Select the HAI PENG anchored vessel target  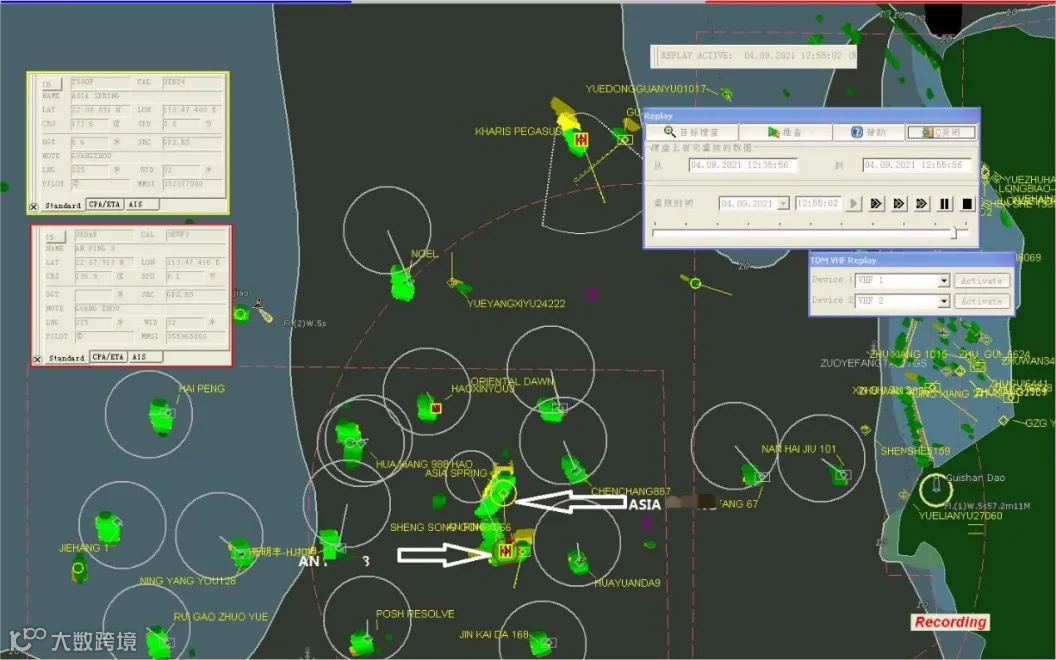pos(162,416)
